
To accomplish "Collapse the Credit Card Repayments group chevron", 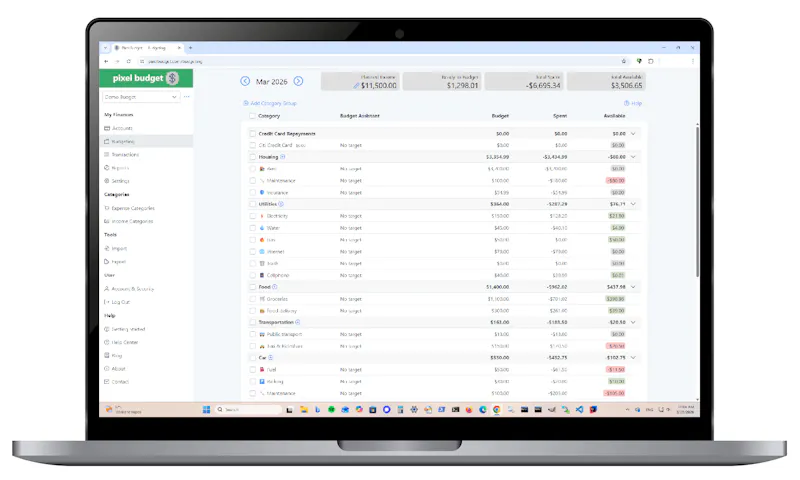I will click(x=633, y=134).
